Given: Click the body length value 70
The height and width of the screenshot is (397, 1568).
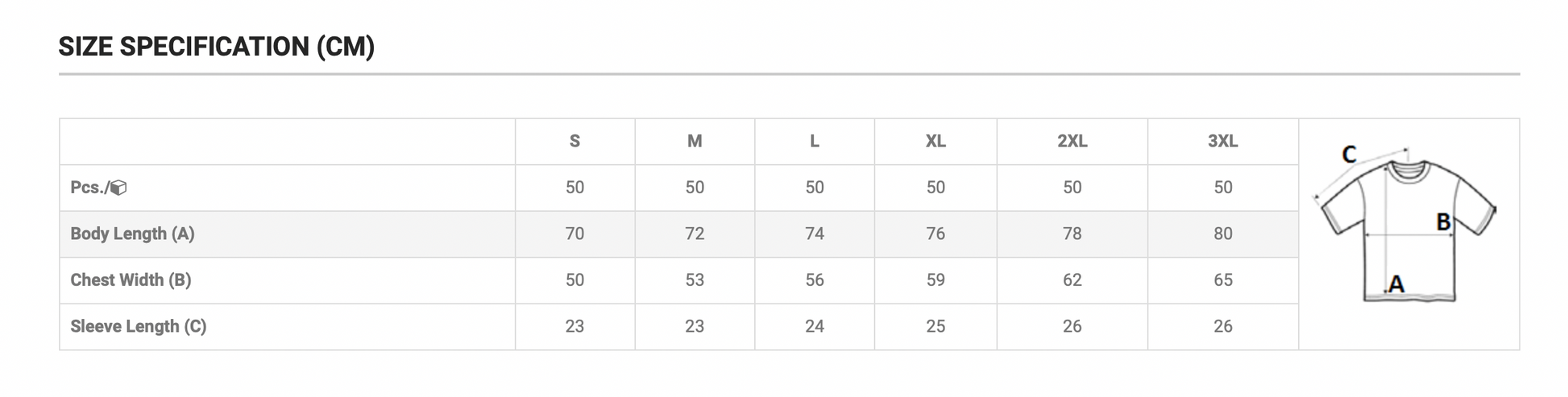Looking at the screenshot, I should coord(575,234).
